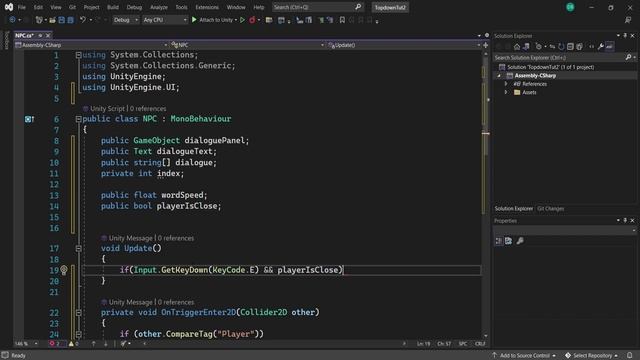Click the 0 references link above OnTriggerEnter2D
This screenshot has height=360, width=640.
(x=176, y=302)
